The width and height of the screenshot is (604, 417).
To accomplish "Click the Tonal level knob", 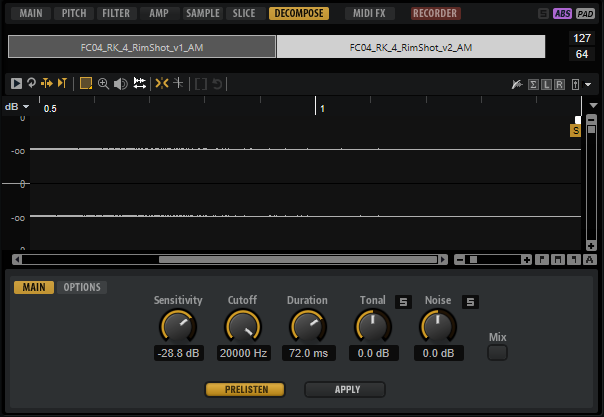I will (373, 327).
